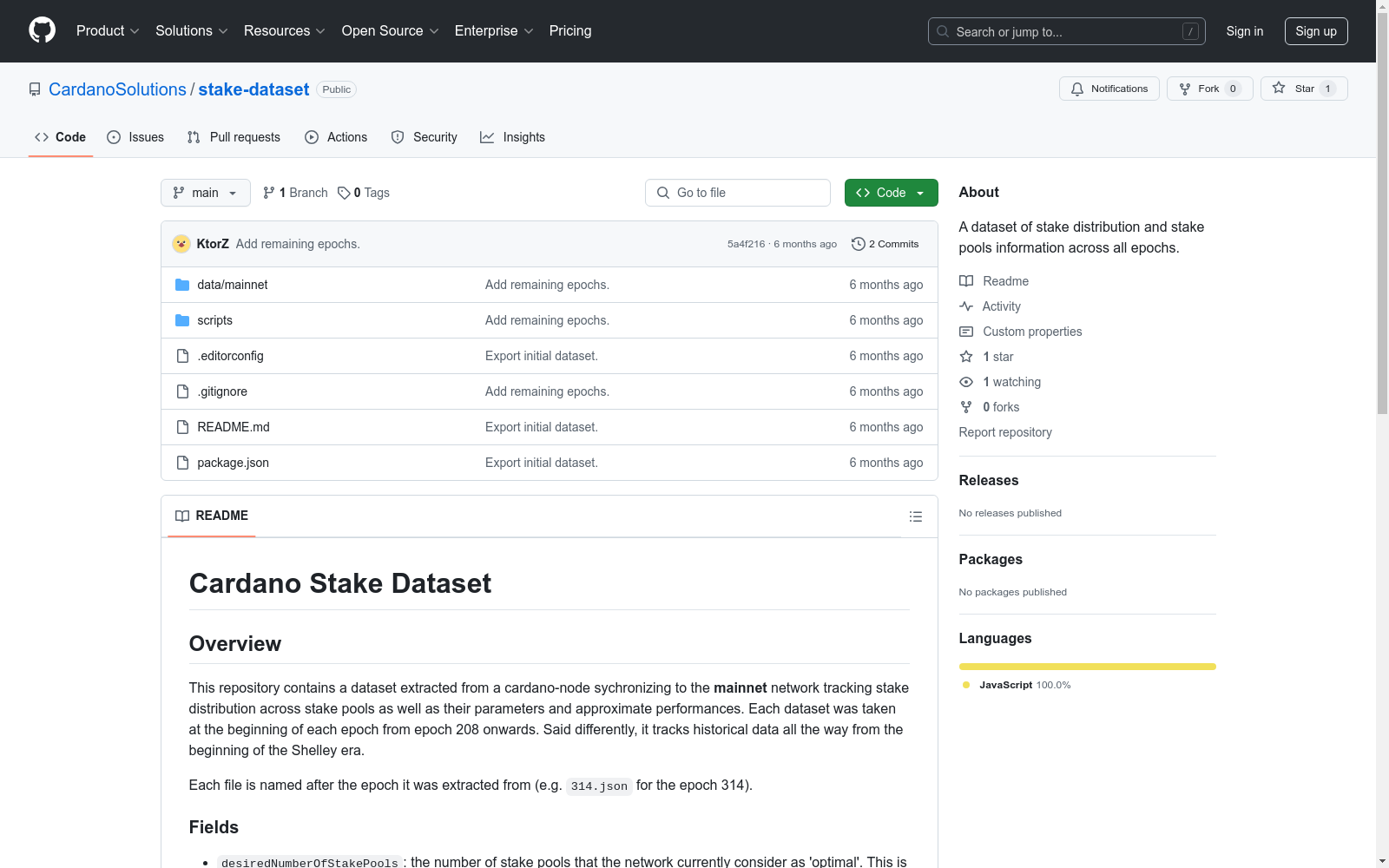
Task: Click the star icon next to 1 star
Action: 966,357
